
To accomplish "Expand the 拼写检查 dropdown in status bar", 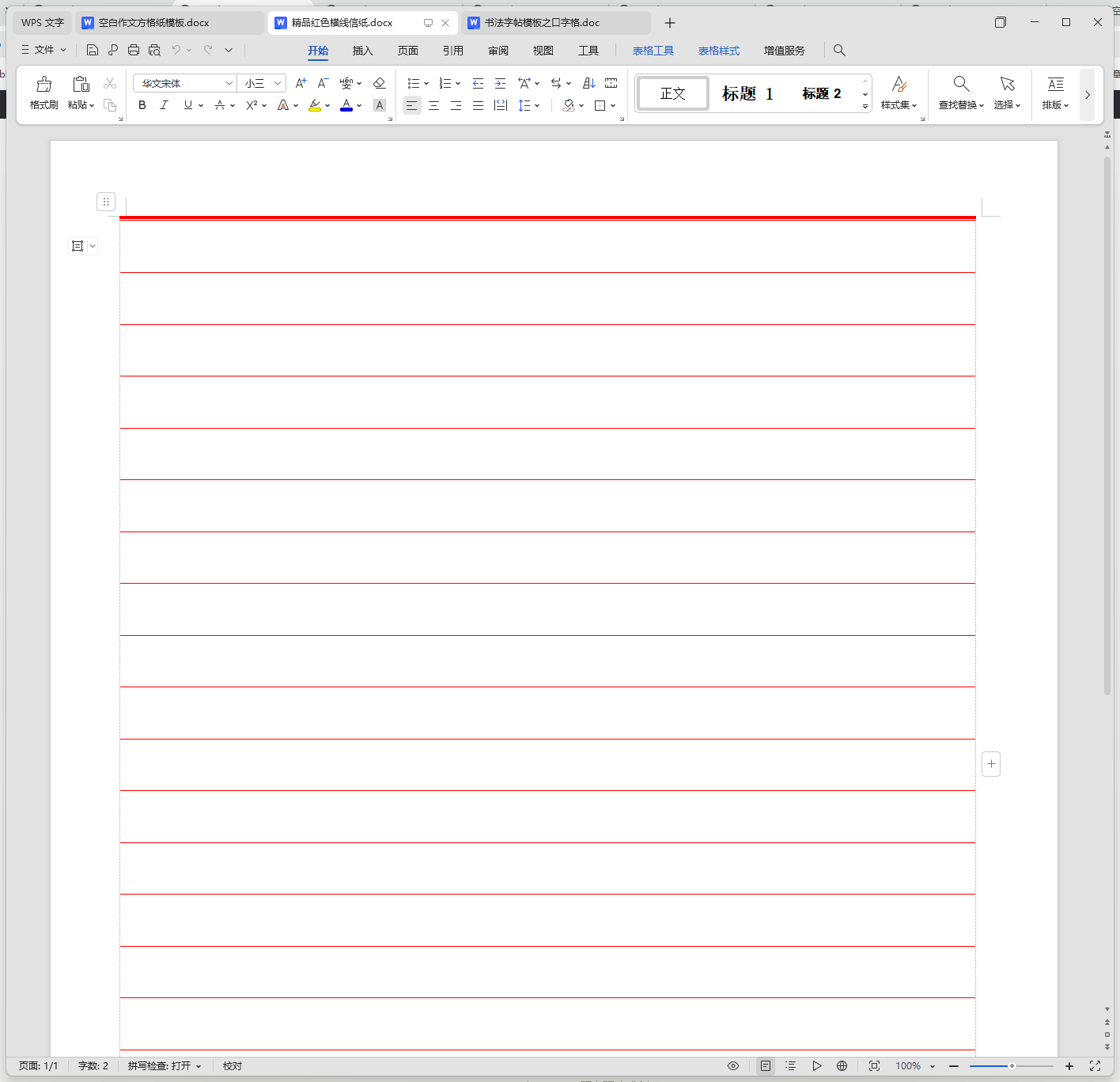I will pyautogui.click(x=199, y=1066).
